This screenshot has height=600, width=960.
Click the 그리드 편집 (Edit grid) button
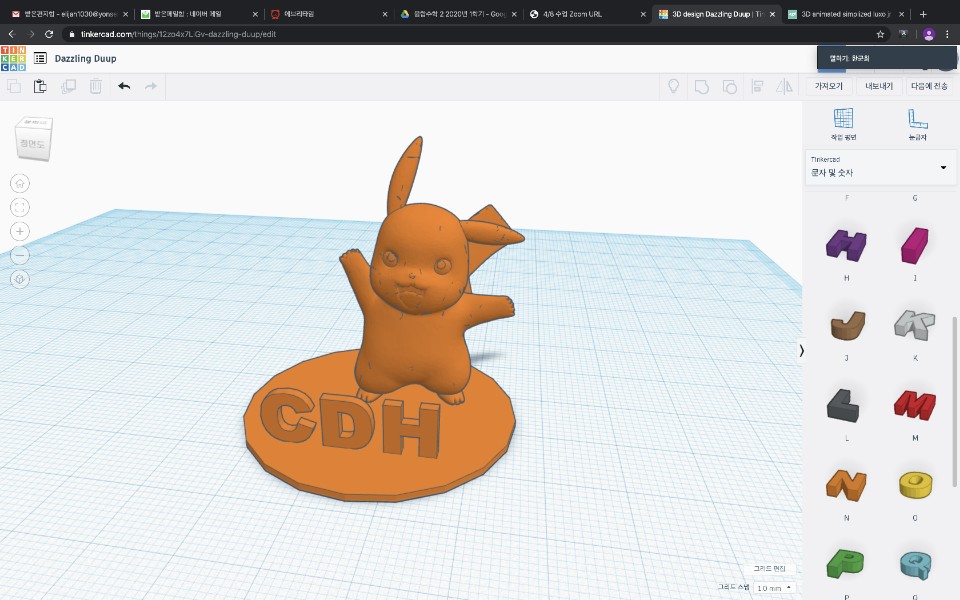click(x=770, y=569)
